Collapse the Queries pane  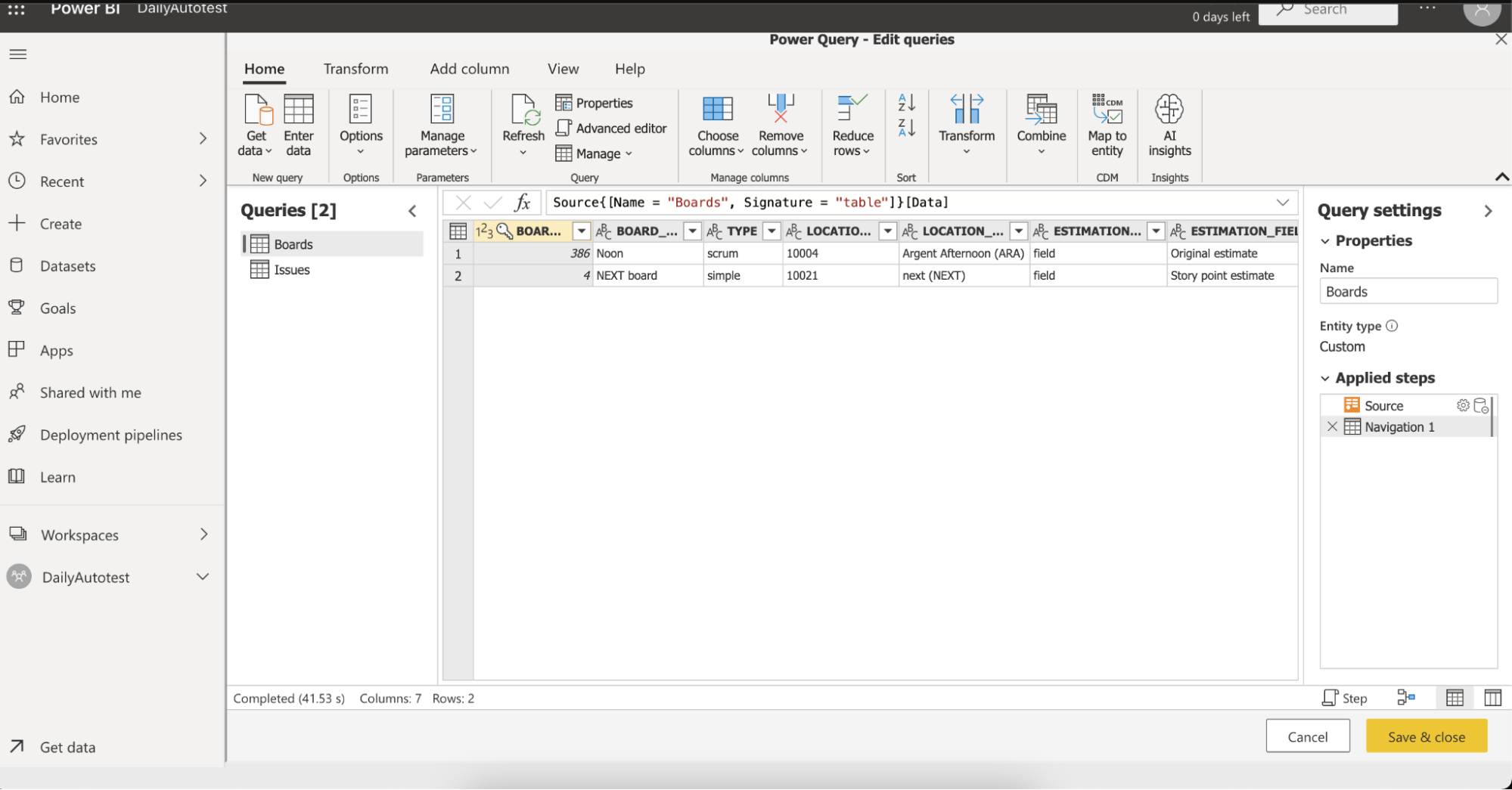(412, 211)
